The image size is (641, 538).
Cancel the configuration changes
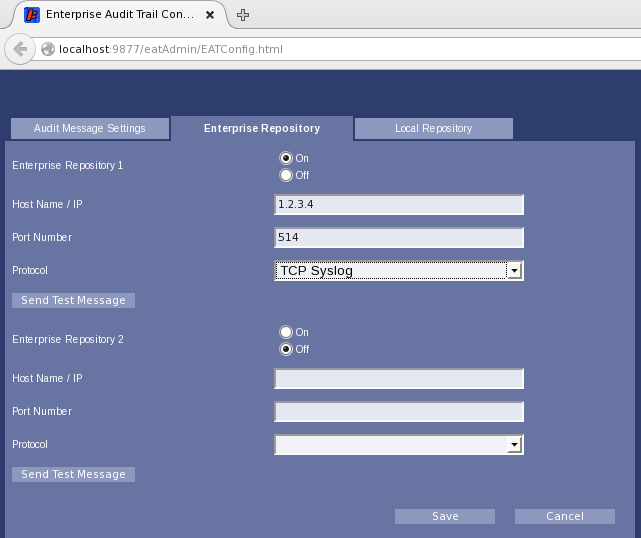coord(564,516)
